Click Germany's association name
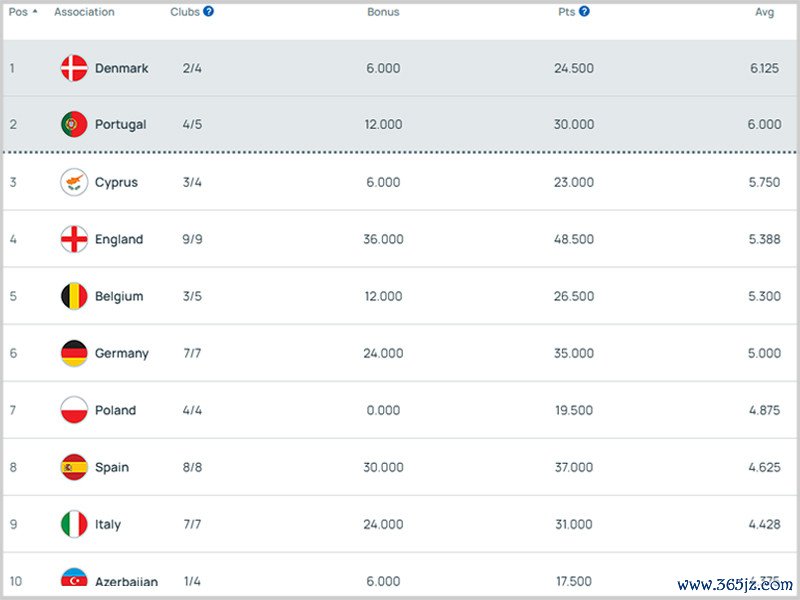The image size is (800, 600). (122, 354)
